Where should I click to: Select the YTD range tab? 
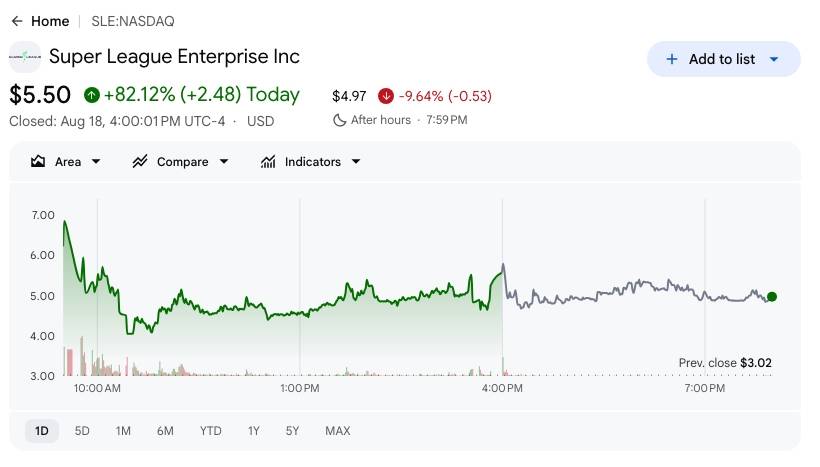pyautogui.click(x=210, y=431)
